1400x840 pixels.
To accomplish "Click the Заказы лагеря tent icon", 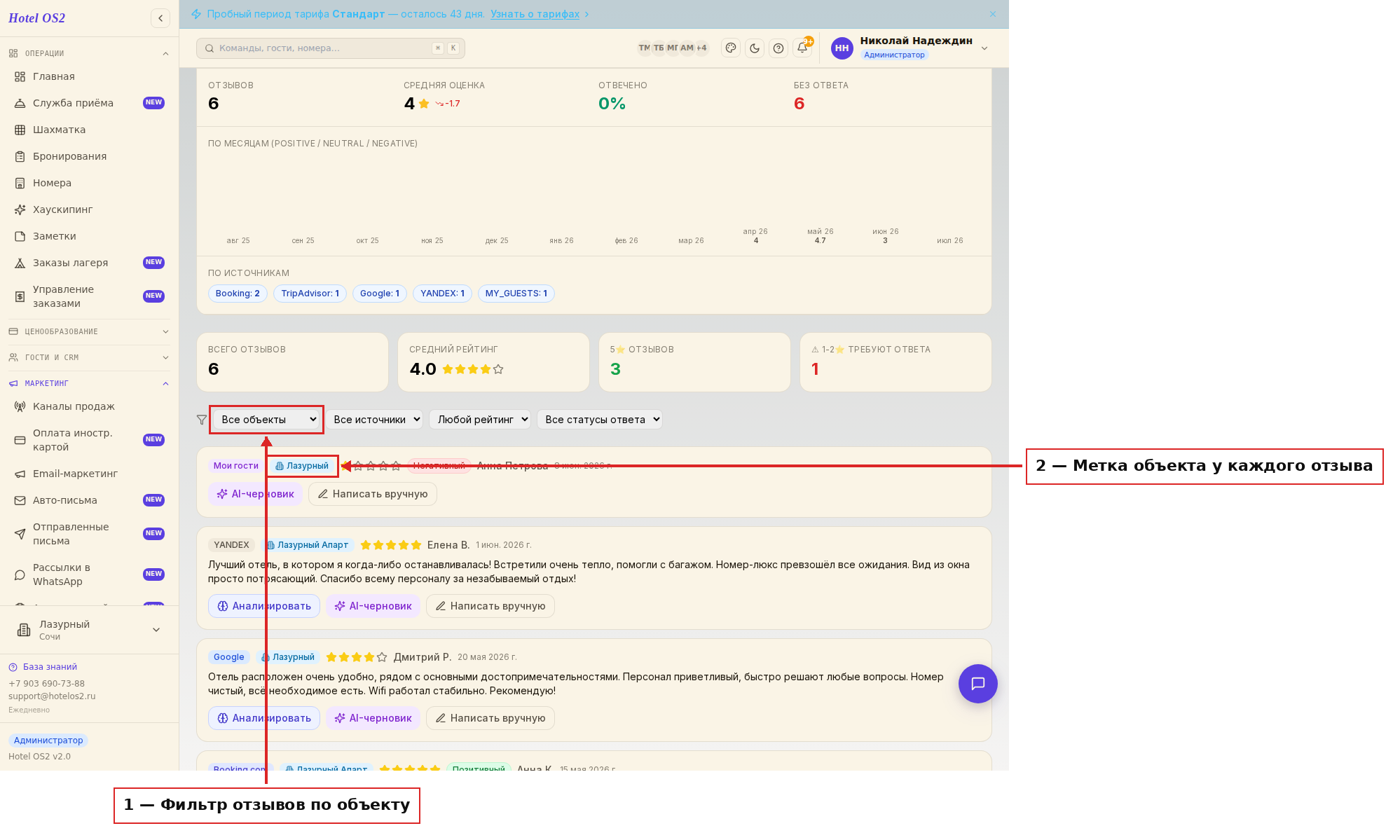I will click(x=20, y=263).
